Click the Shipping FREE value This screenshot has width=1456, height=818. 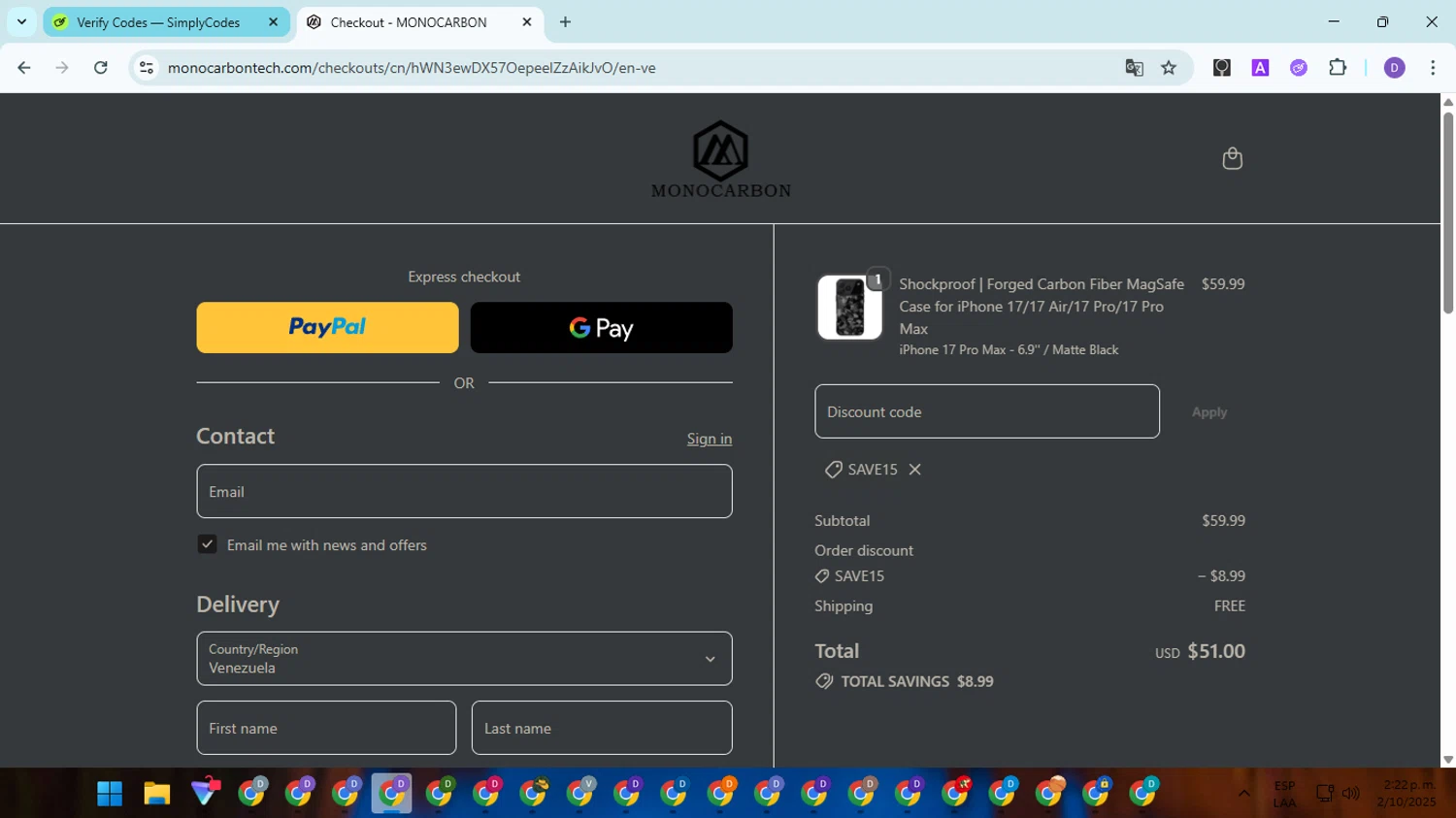(x=1229, y=605)
